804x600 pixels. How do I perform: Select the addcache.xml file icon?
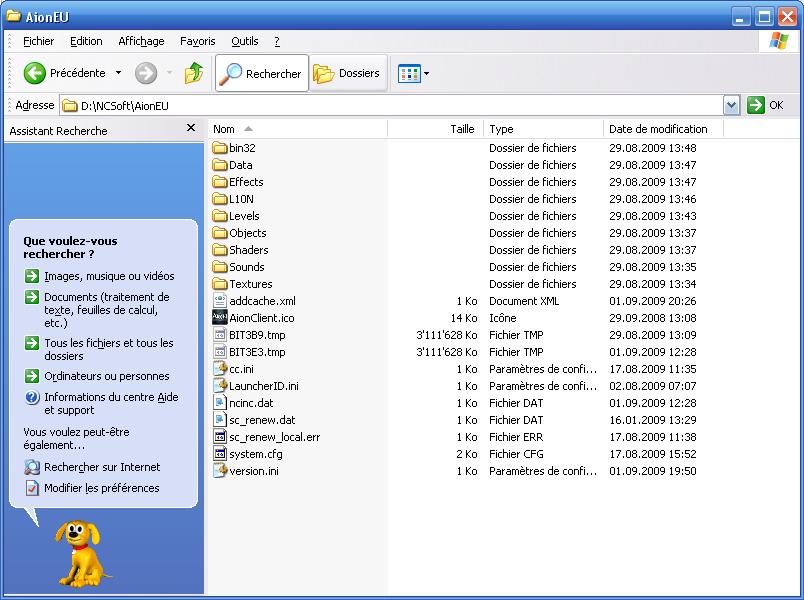click(220, 301)
